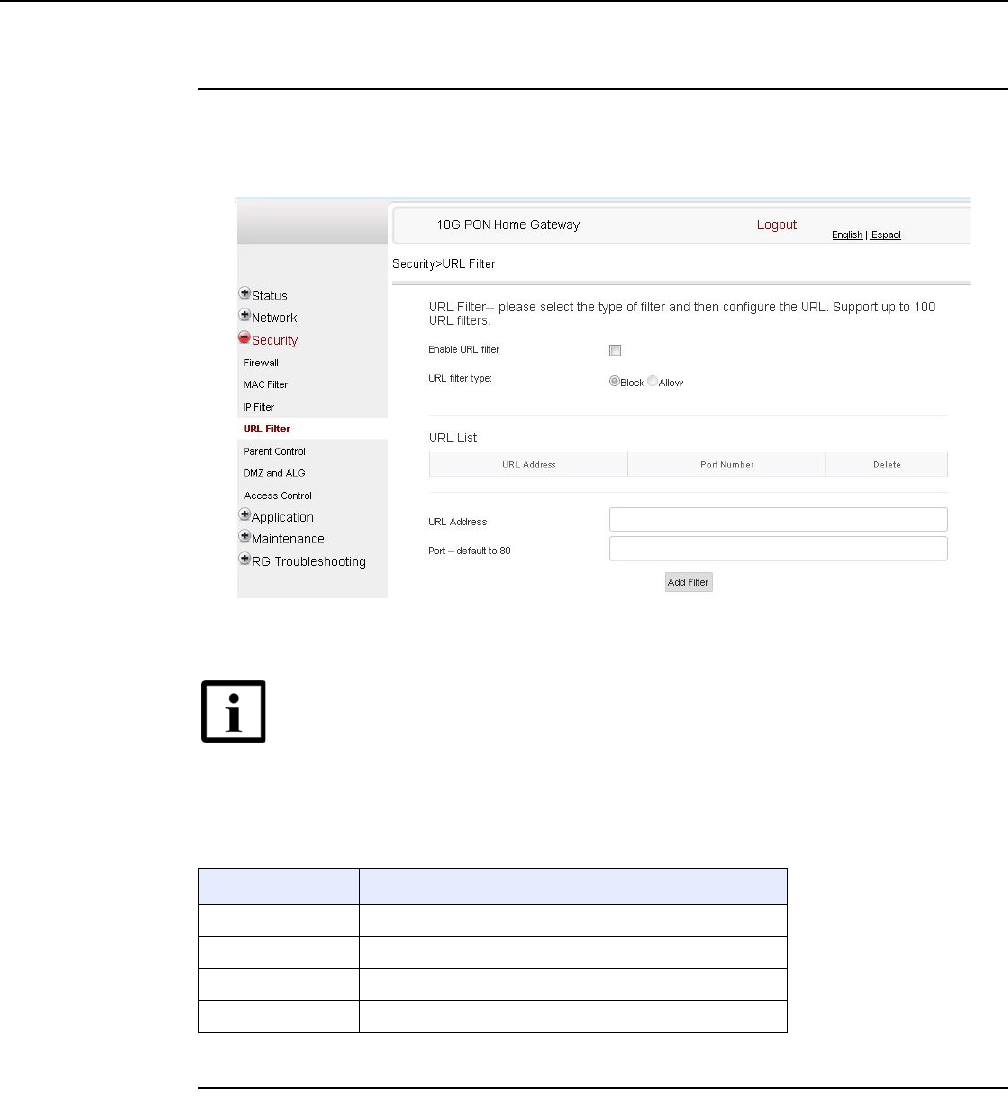Expand the Application section plus icon
The height and width of the screenshot is (1098, 1008).
click(244, 515)
